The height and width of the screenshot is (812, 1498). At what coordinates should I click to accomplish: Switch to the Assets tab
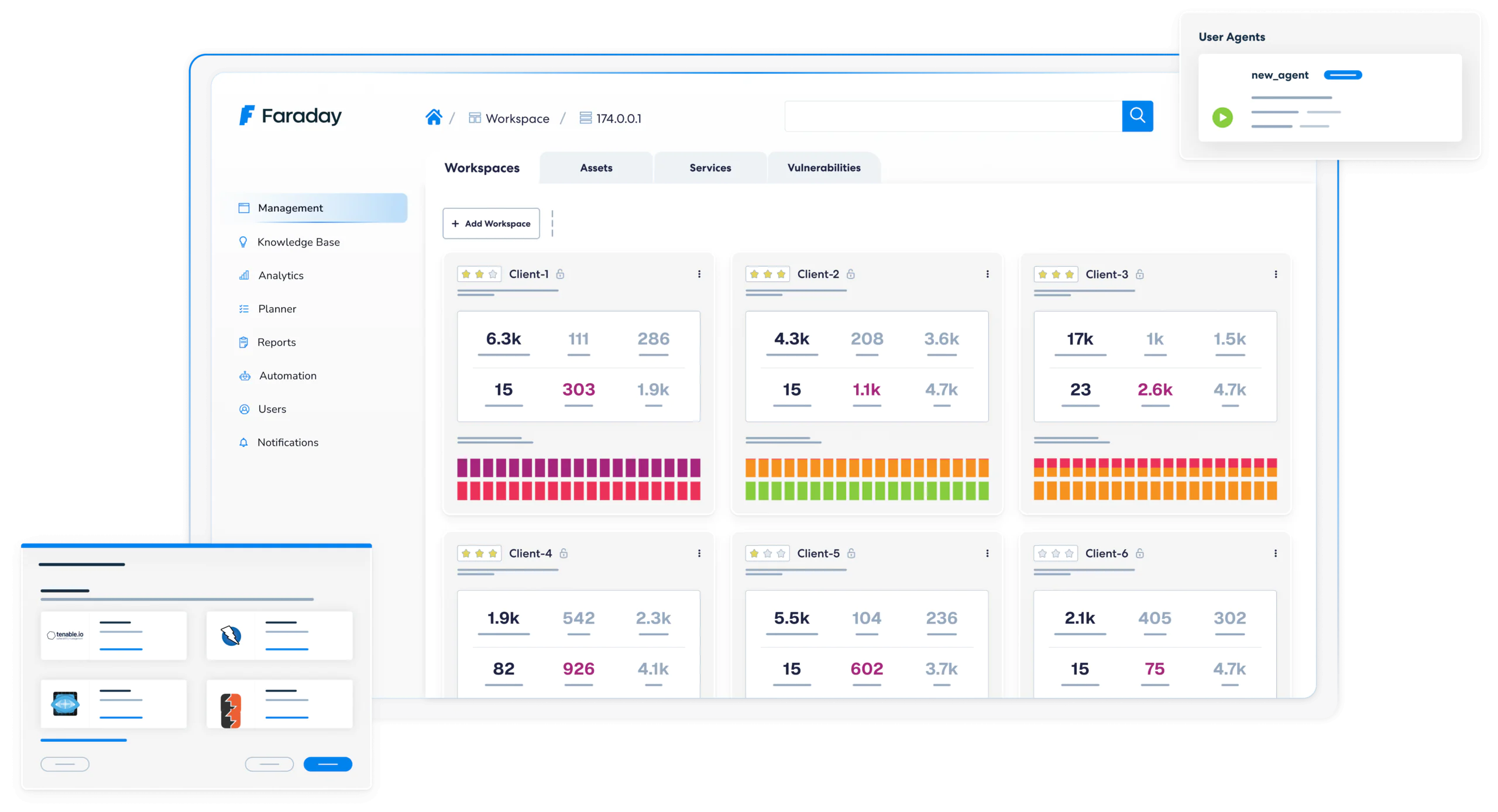click(596, 168)
